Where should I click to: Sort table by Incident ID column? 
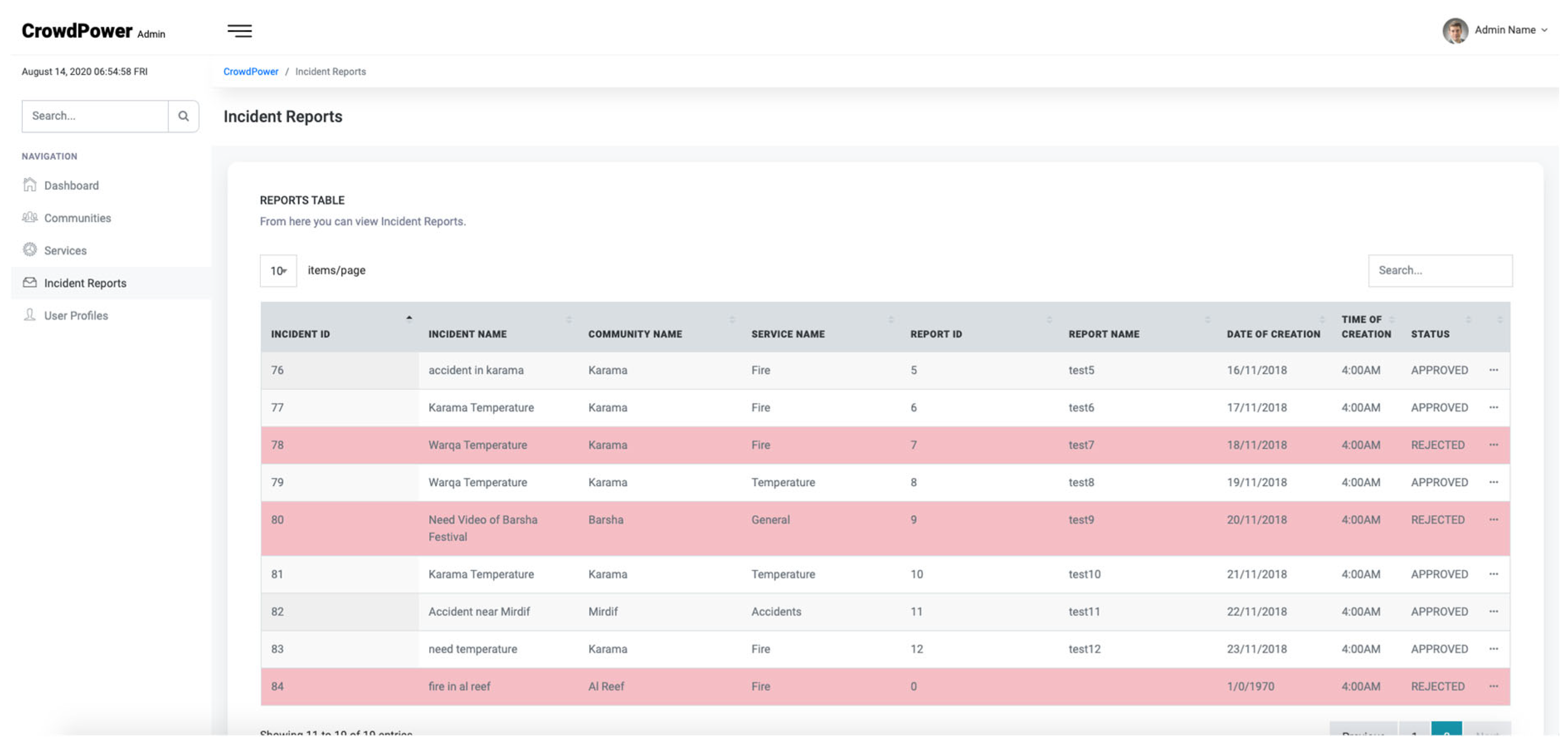[300, 334]
